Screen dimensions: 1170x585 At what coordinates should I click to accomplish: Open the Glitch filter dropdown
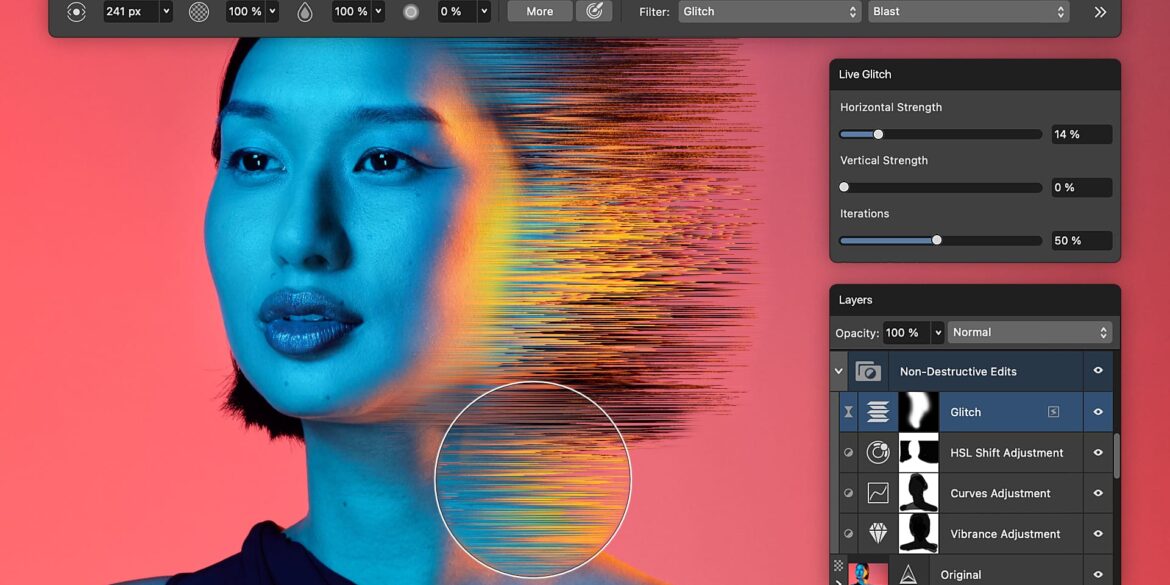769,12
